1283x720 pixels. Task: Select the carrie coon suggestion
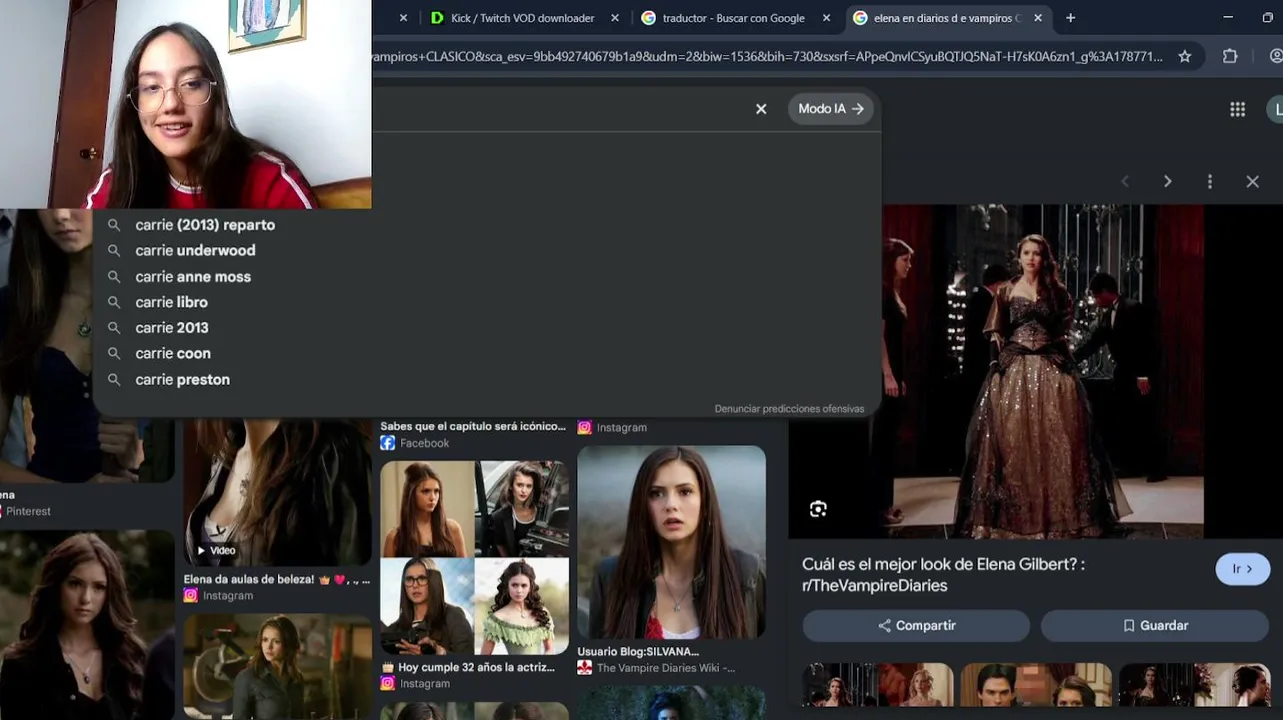173,354
